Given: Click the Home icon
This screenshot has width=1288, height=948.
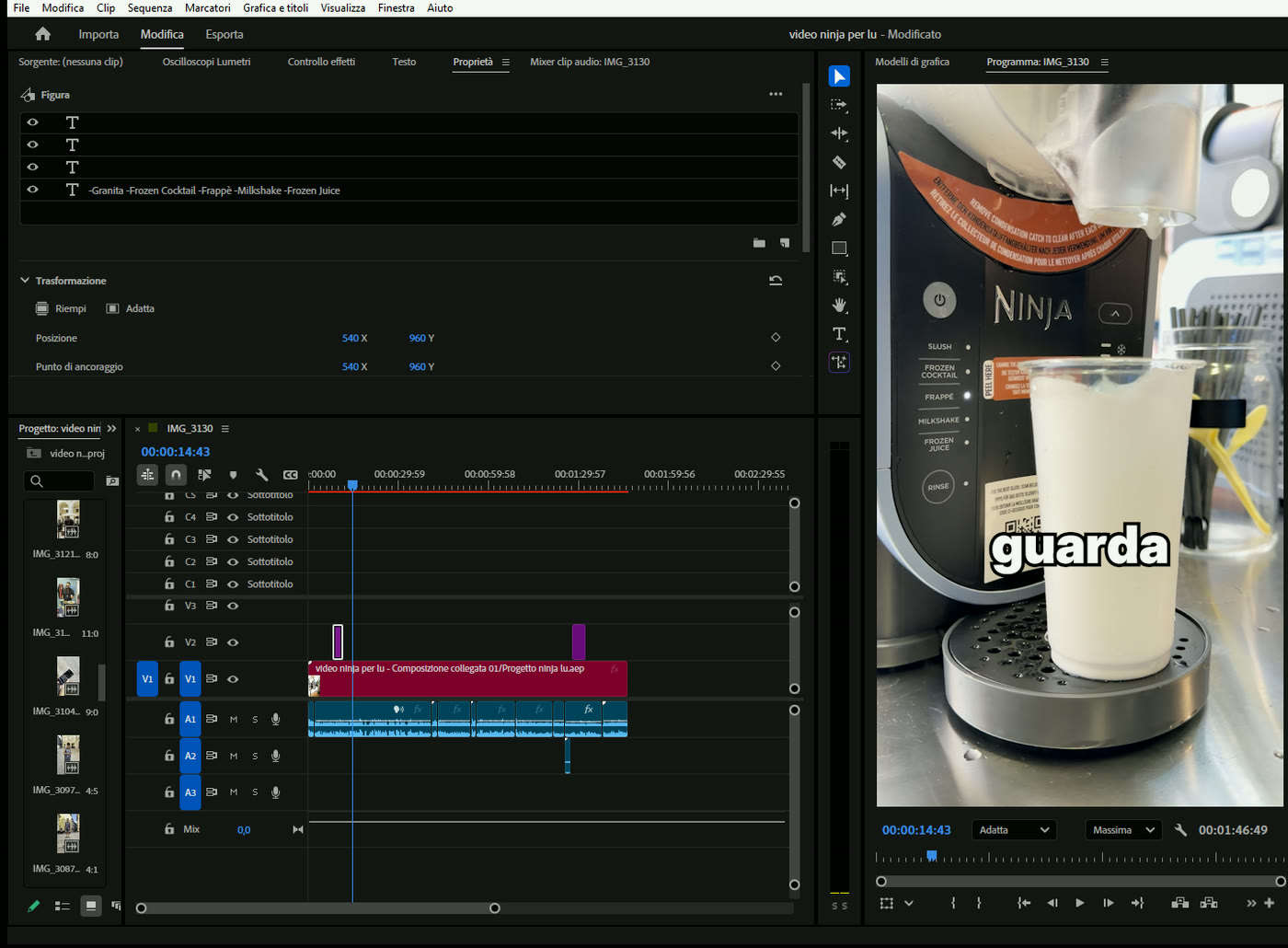Looking at the screenshot, I should pyautogui.click(x=42, y=34).
